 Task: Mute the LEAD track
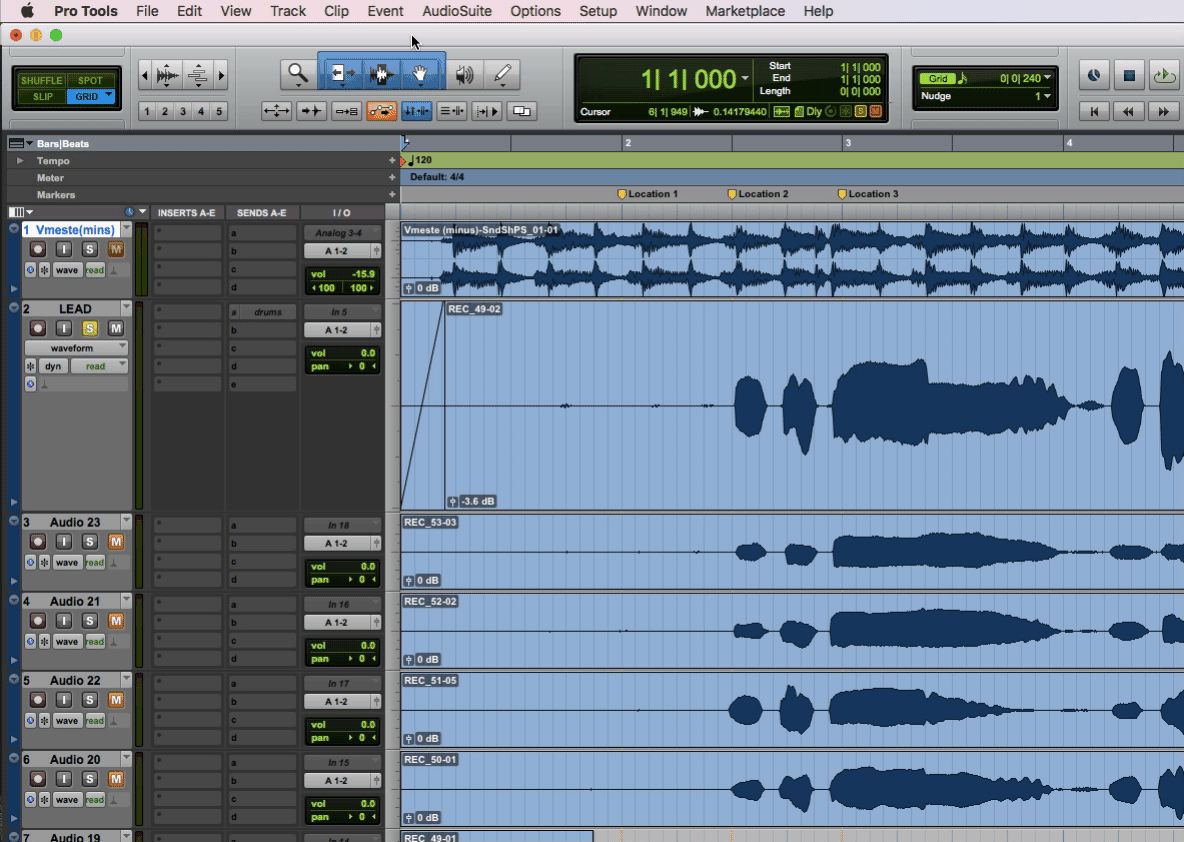tap(116, 328)
